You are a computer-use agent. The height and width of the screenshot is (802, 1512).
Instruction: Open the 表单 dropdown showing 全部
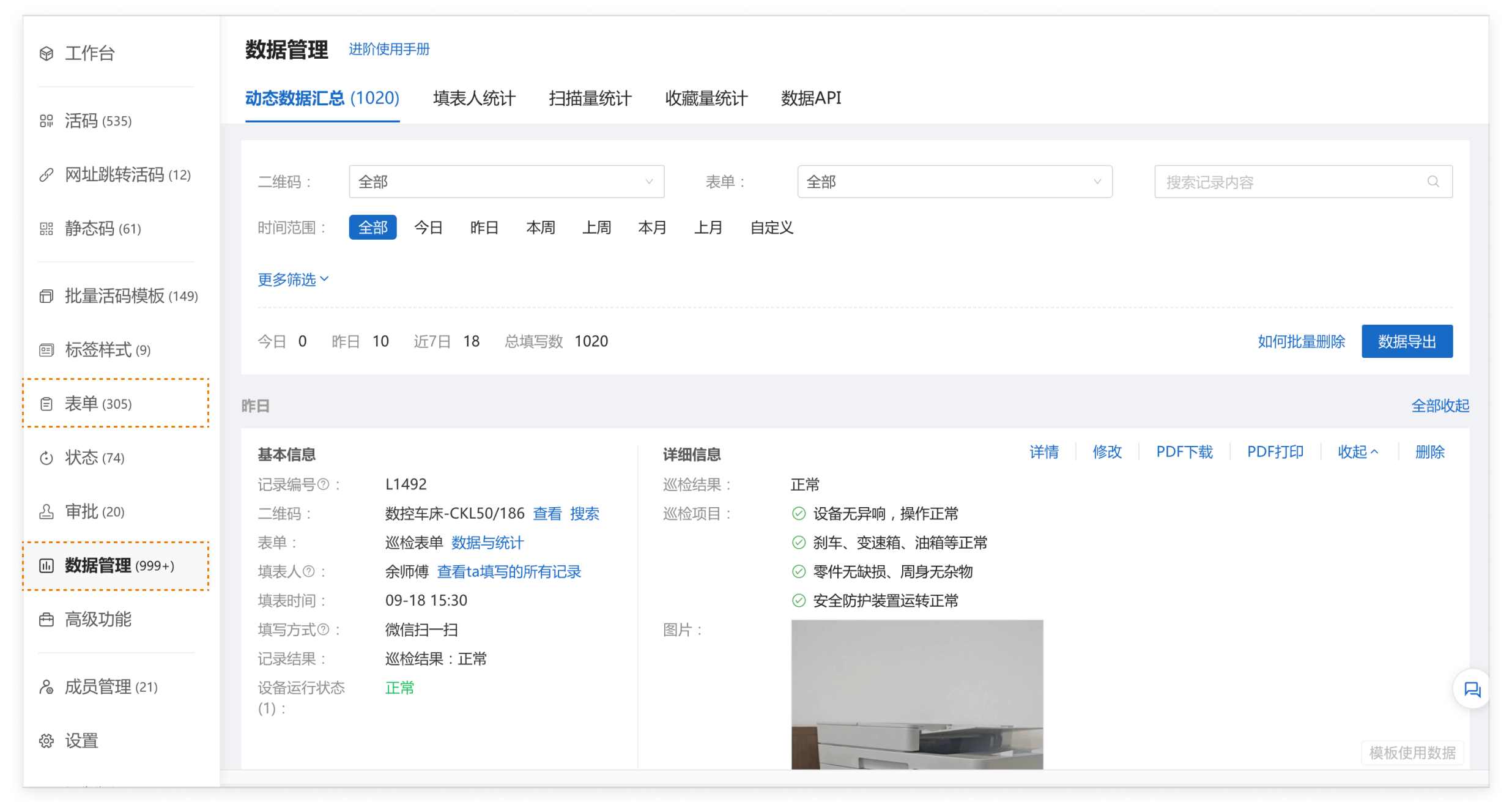[954, 182]
